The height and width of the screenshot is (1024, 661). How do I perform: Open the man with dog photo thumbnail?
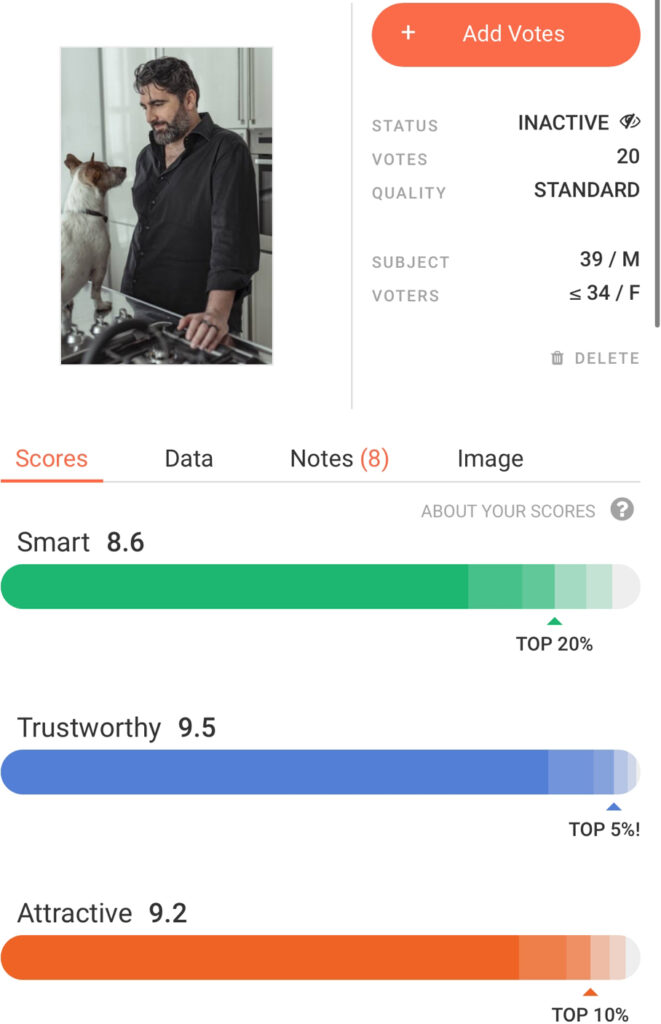click(x=166, y=206)
